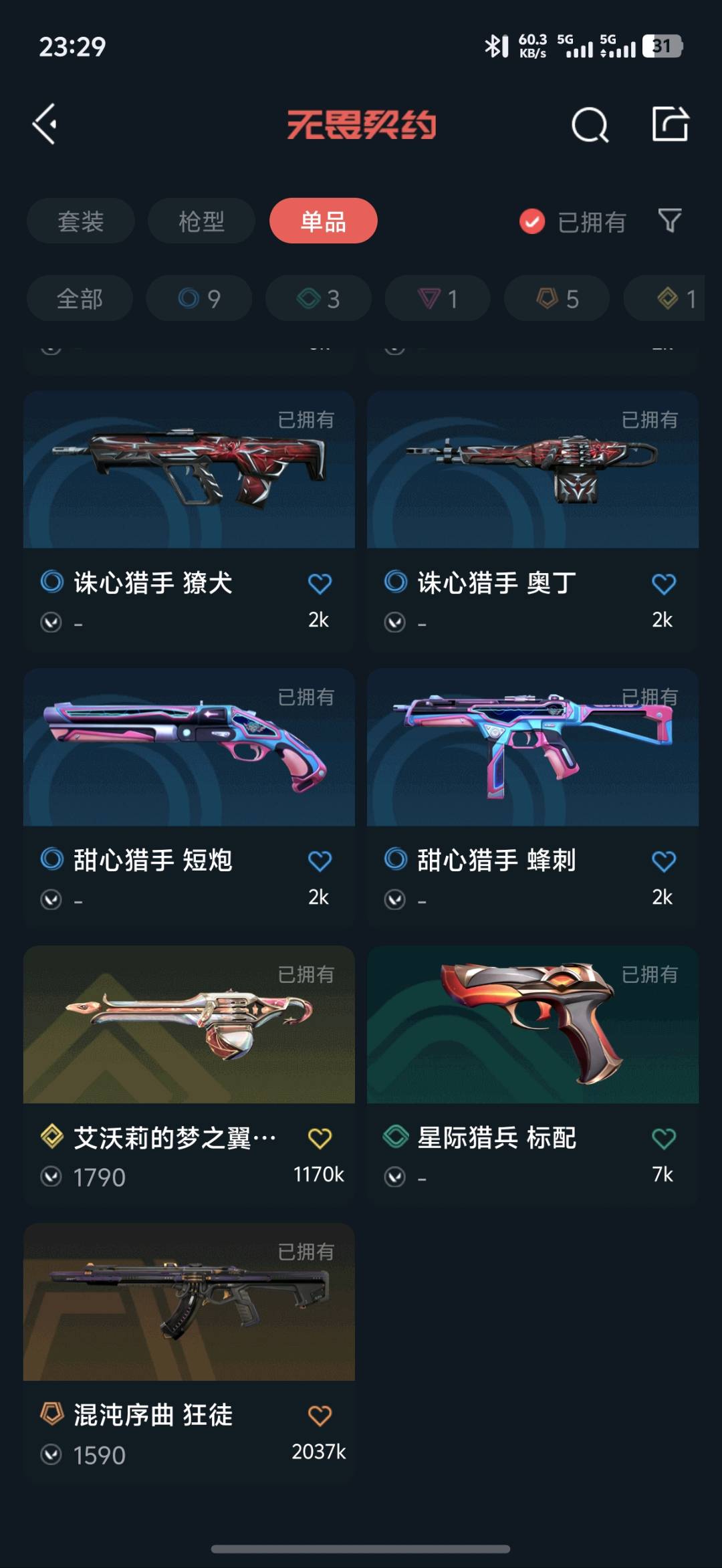722x1568 pixels.
Task: Tap heart icon on 甜心猎手 短炮
Action: (320, 861)
